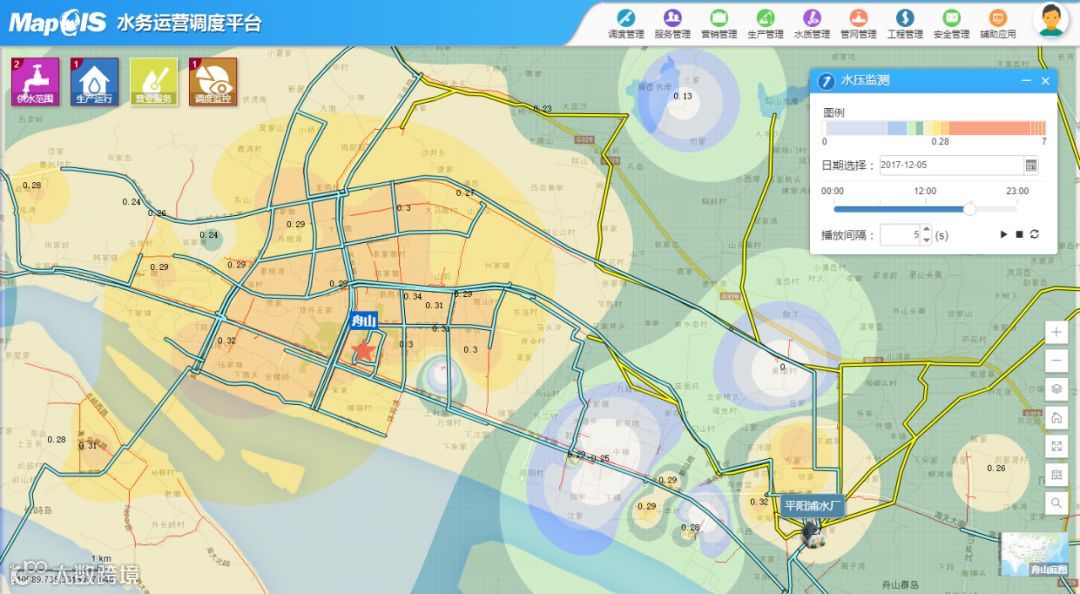Image resolution: width=1080 pixels, height=594 pixels.
Task: Play the pressure animation
Action: coord(1004,235)
